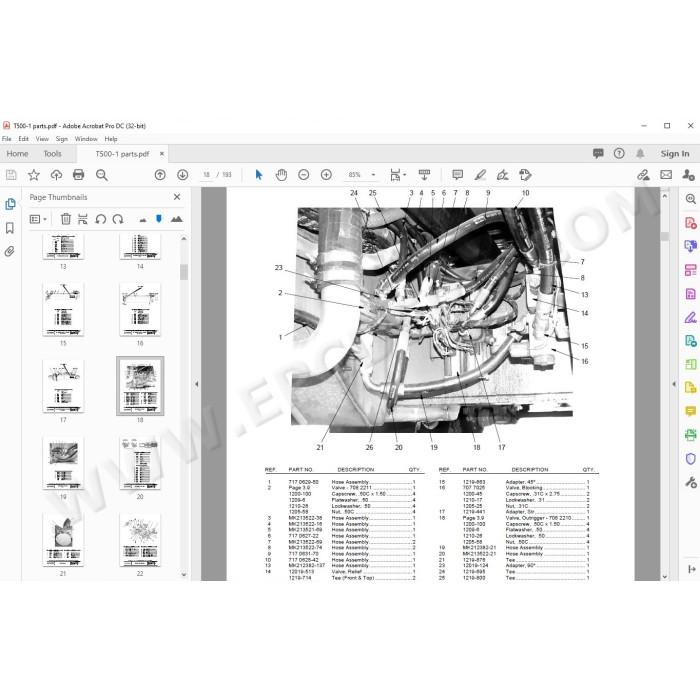The image size is (700, 700).
Task: Open the Edit menu
Action: pyautogui.click(x=23, y=139)
